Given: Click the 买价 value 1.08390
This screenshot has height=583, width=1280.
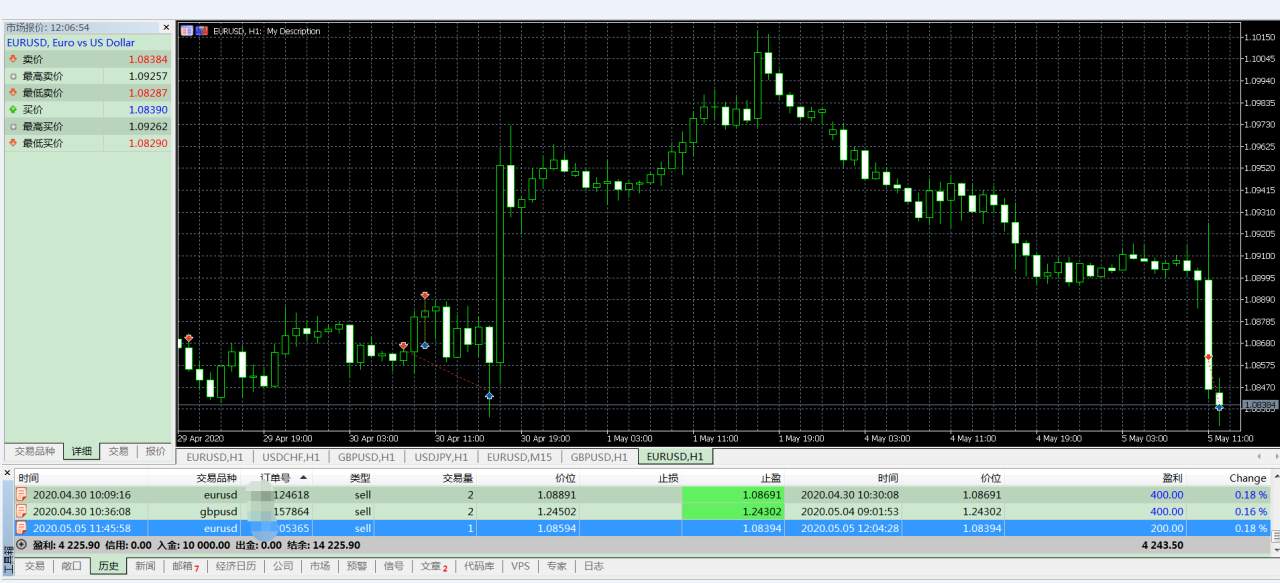Looking at the screenshot, I should click(x=148, y=110).
